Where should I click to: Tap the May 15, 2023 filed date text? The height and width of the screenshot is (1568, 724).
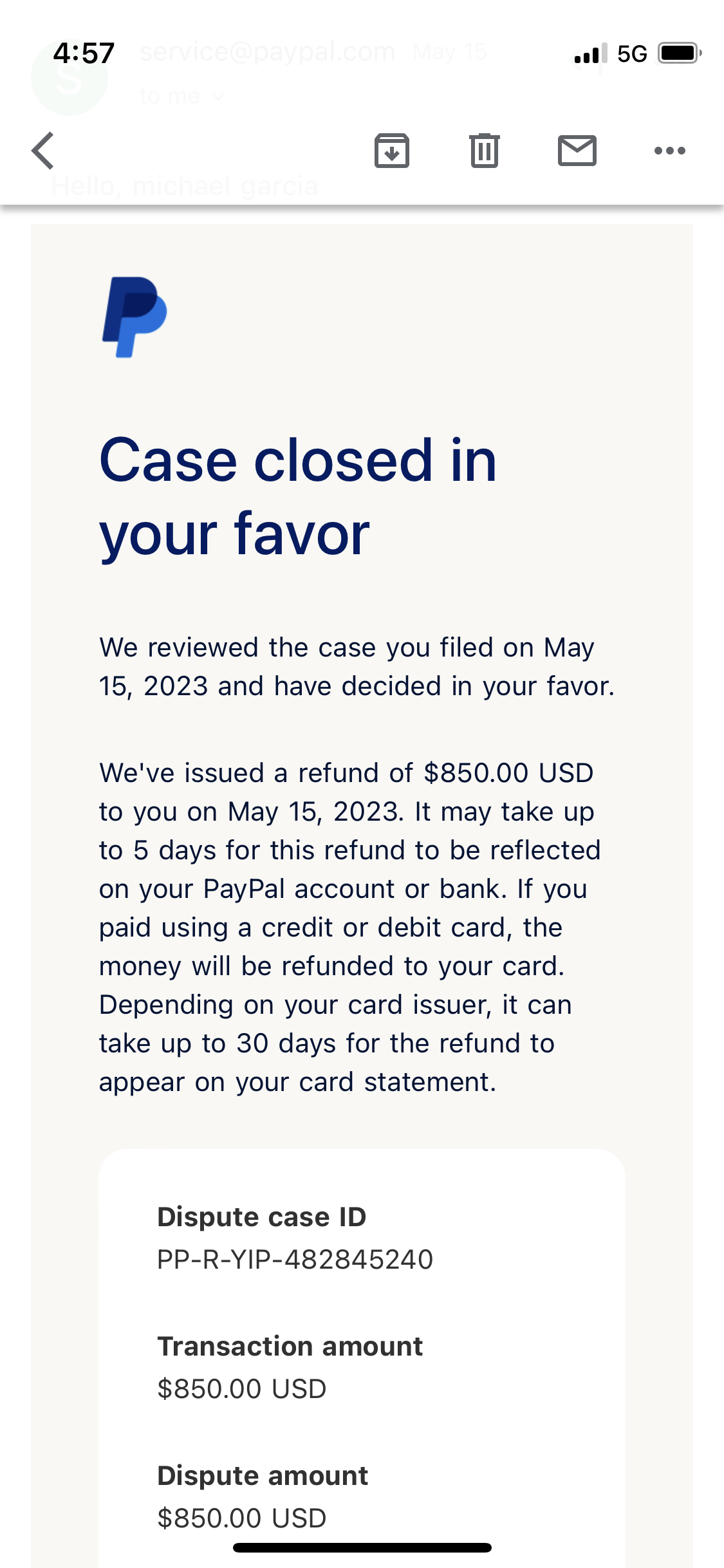347,667
